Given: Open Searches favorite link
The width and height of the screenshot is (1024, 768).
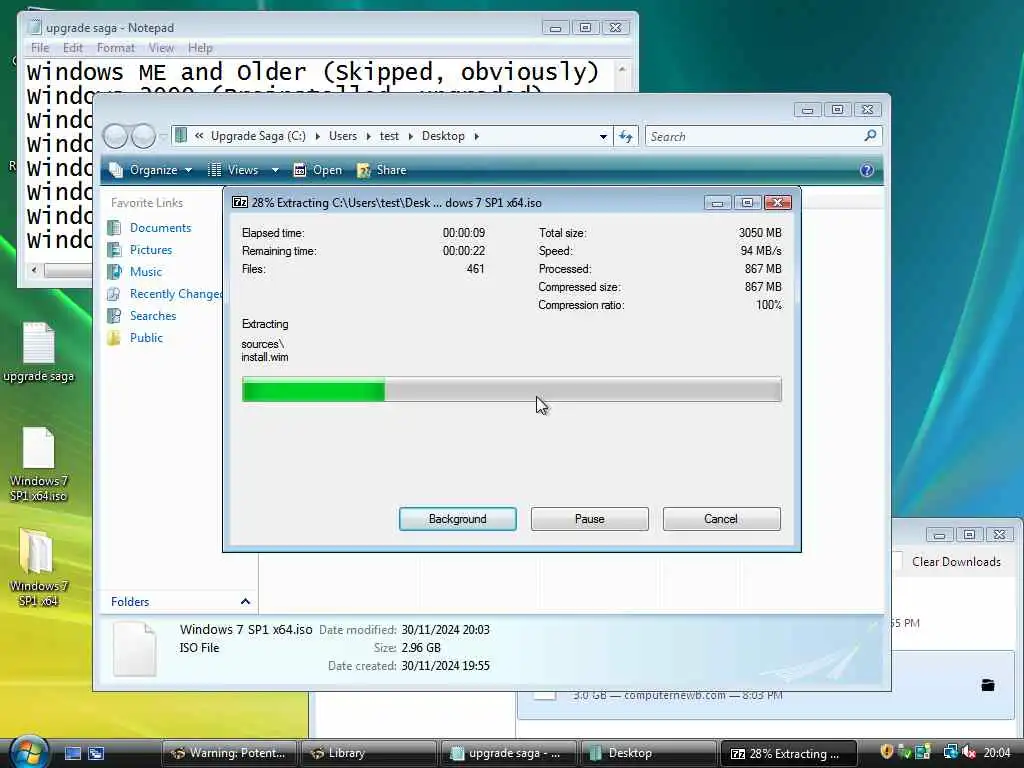Looking at the screenshot, I should 153,316.
